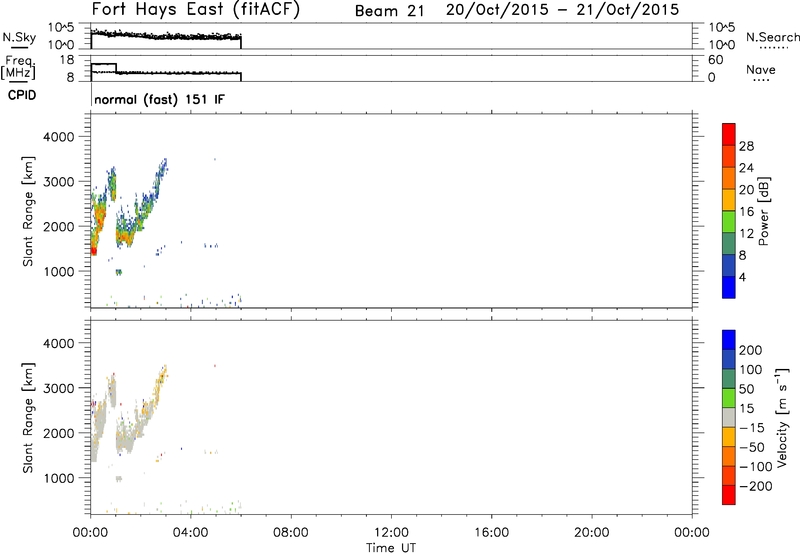Viewport: 800px width, 554px height.
Task: Click 'normal (fast) 151 IF' text
Action: pos(159,99)
